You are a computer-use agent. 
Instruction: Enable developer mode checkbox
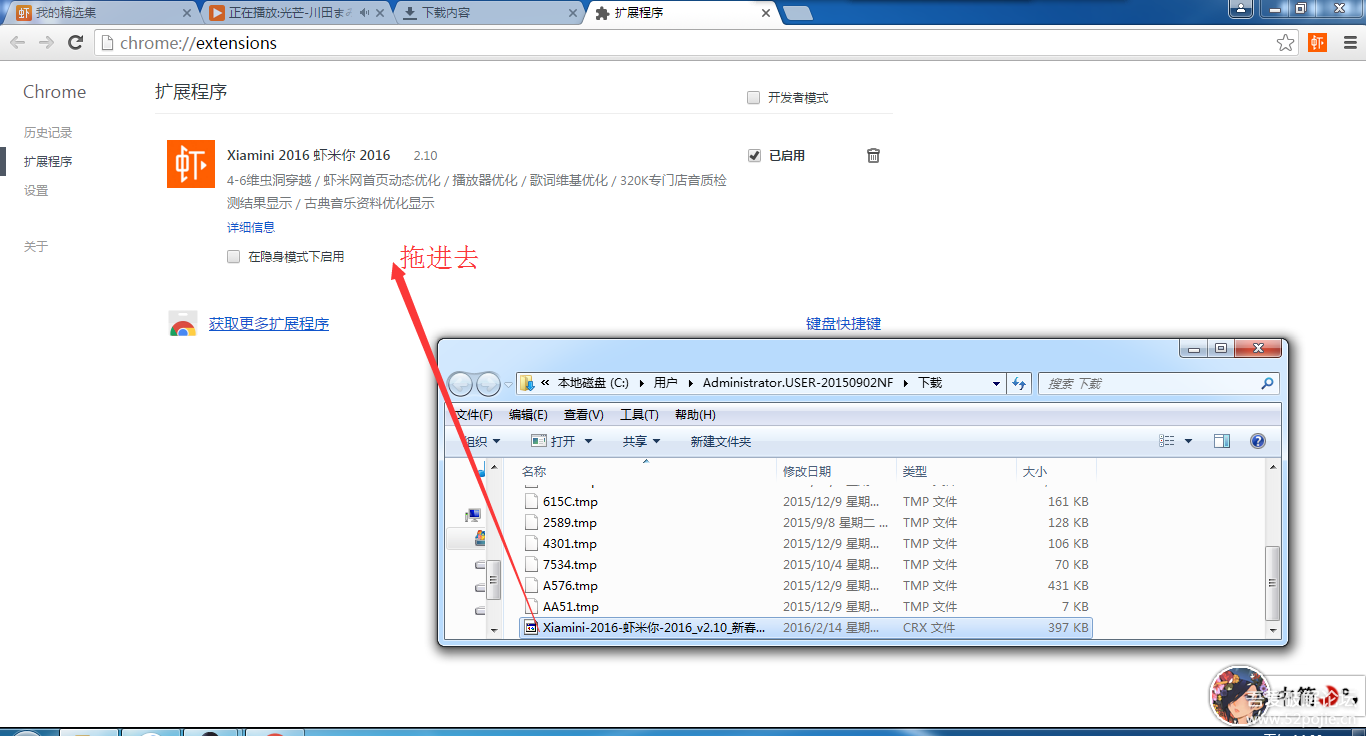753,98
